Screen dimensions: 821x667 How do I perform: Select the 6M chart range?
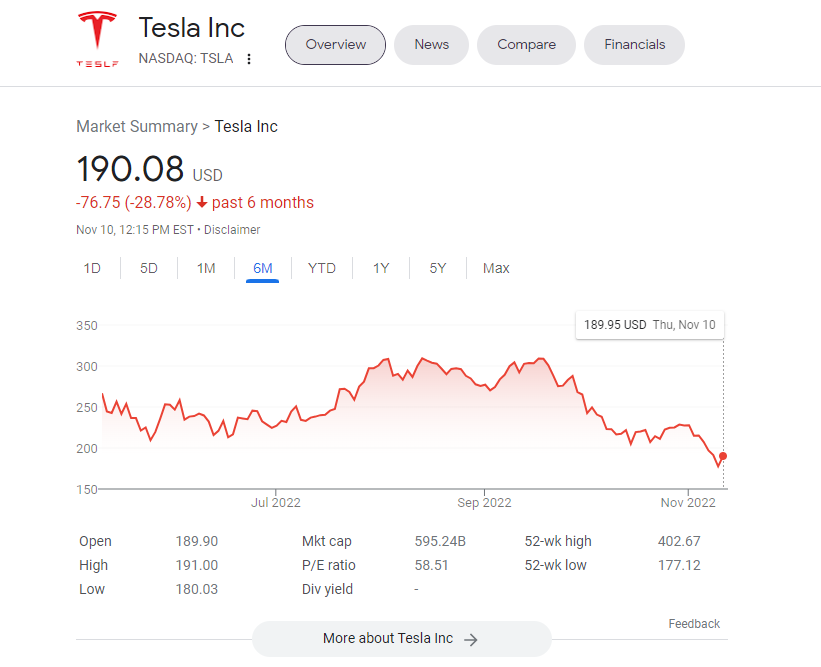263,268
